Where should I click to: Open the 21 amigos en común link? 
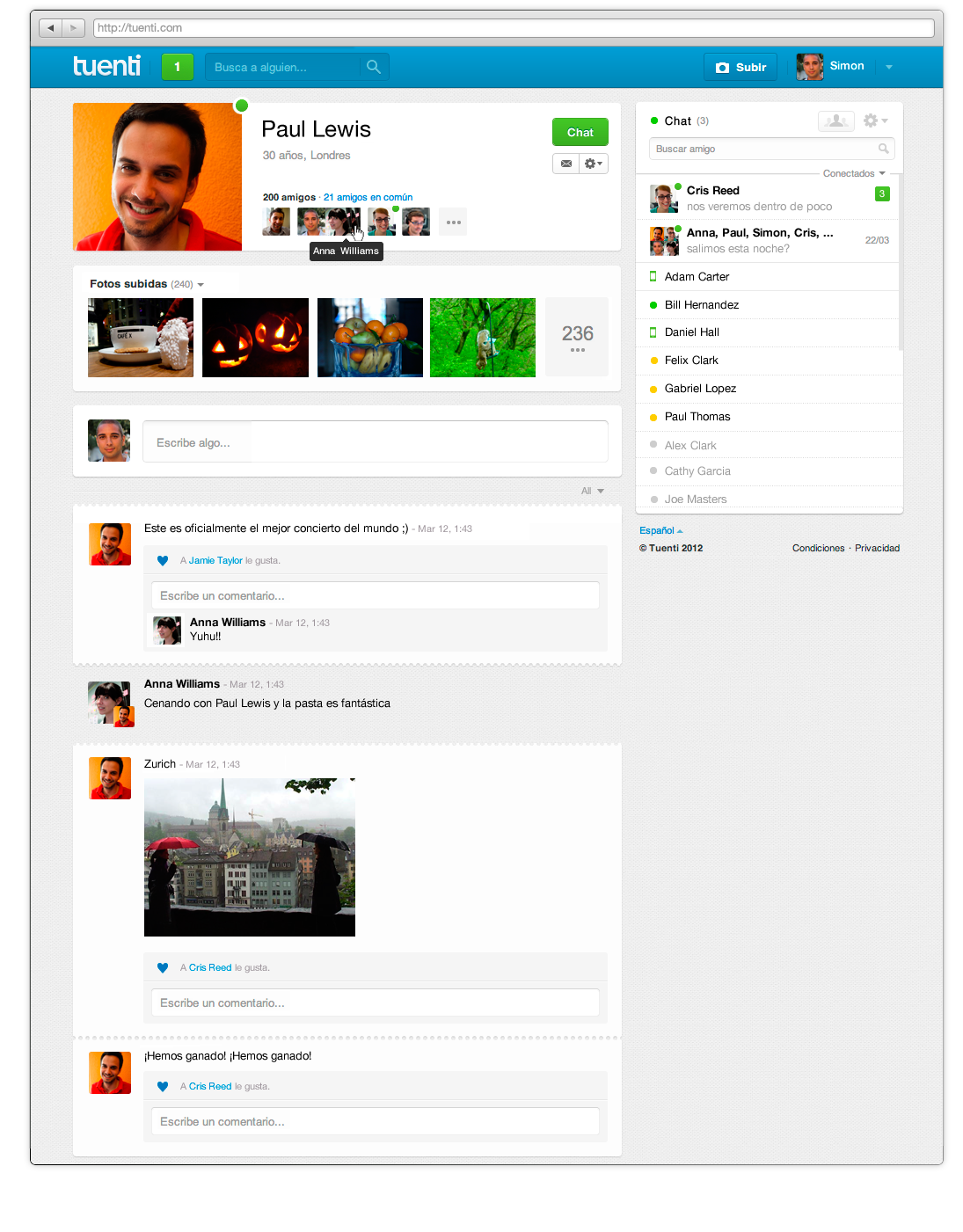coord(368,198)
